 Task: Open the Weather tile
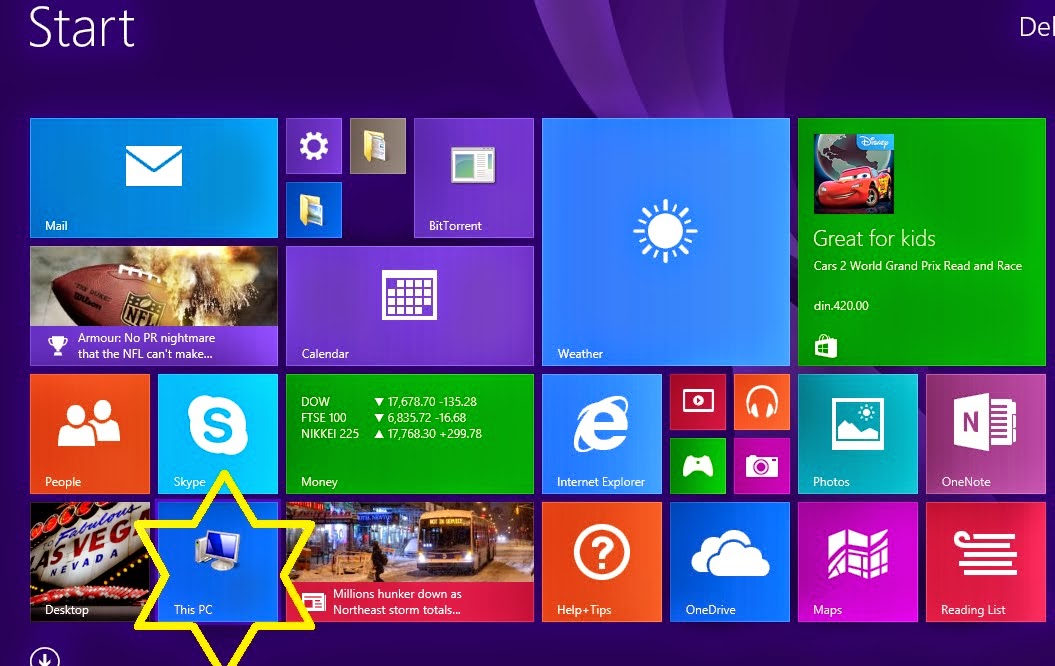click(665, 242)
